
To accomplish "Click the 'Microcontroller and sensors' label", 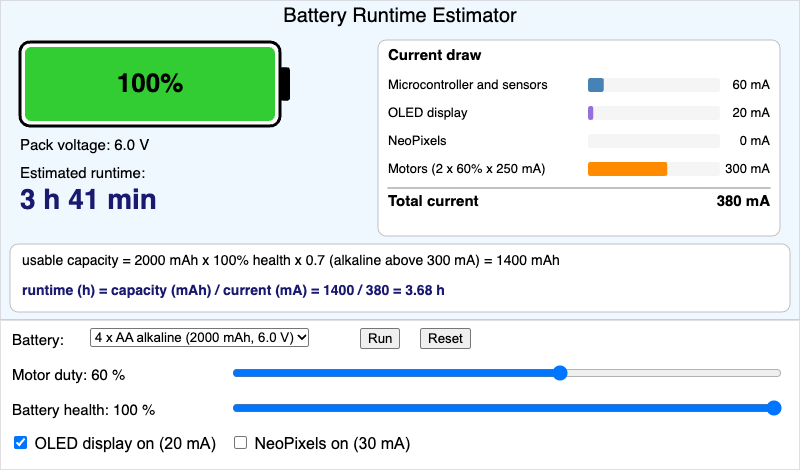I will 467,85.
